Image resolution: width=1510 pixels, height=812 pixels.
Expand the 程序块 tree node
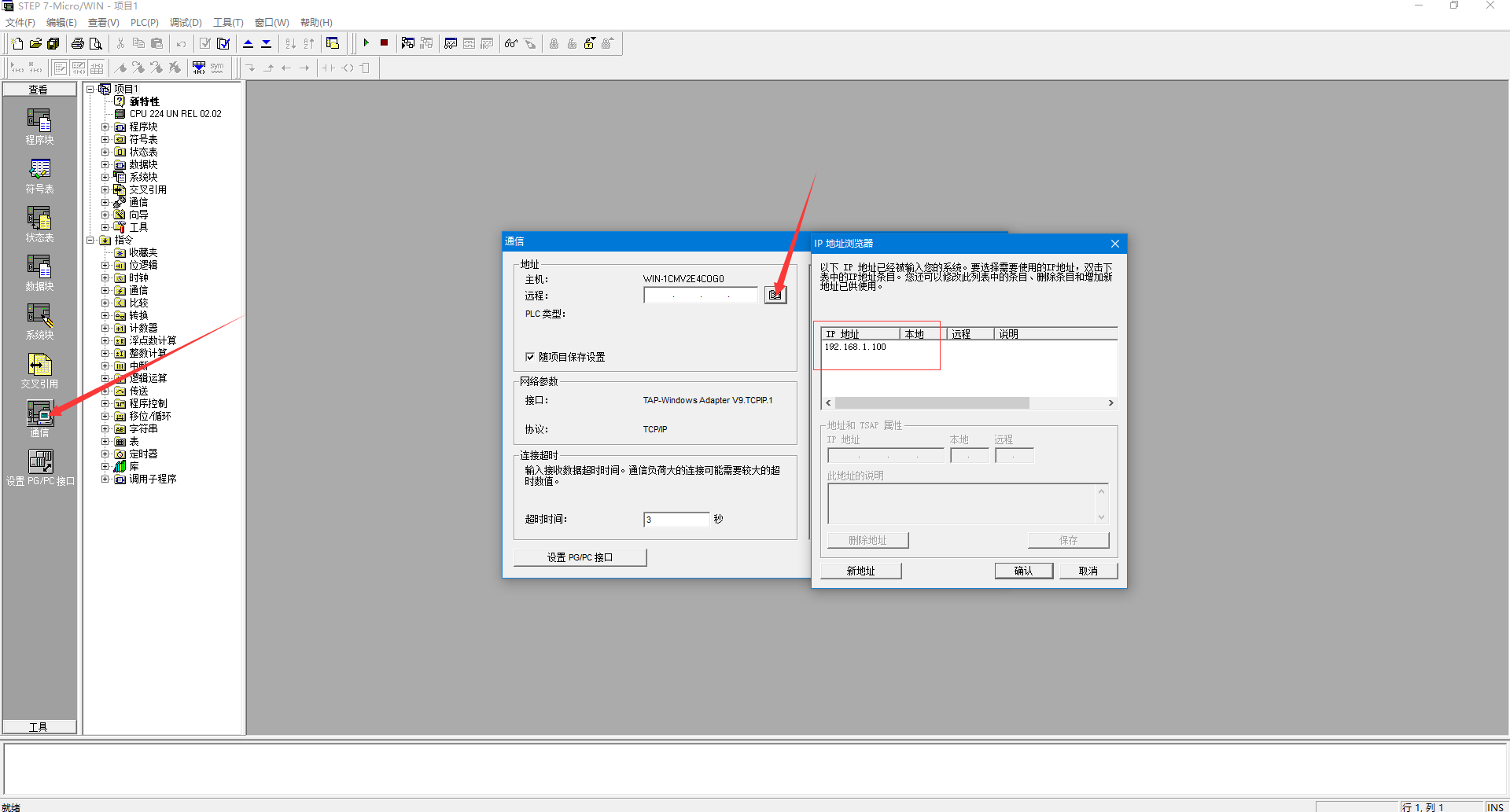[x=105, y=127]
